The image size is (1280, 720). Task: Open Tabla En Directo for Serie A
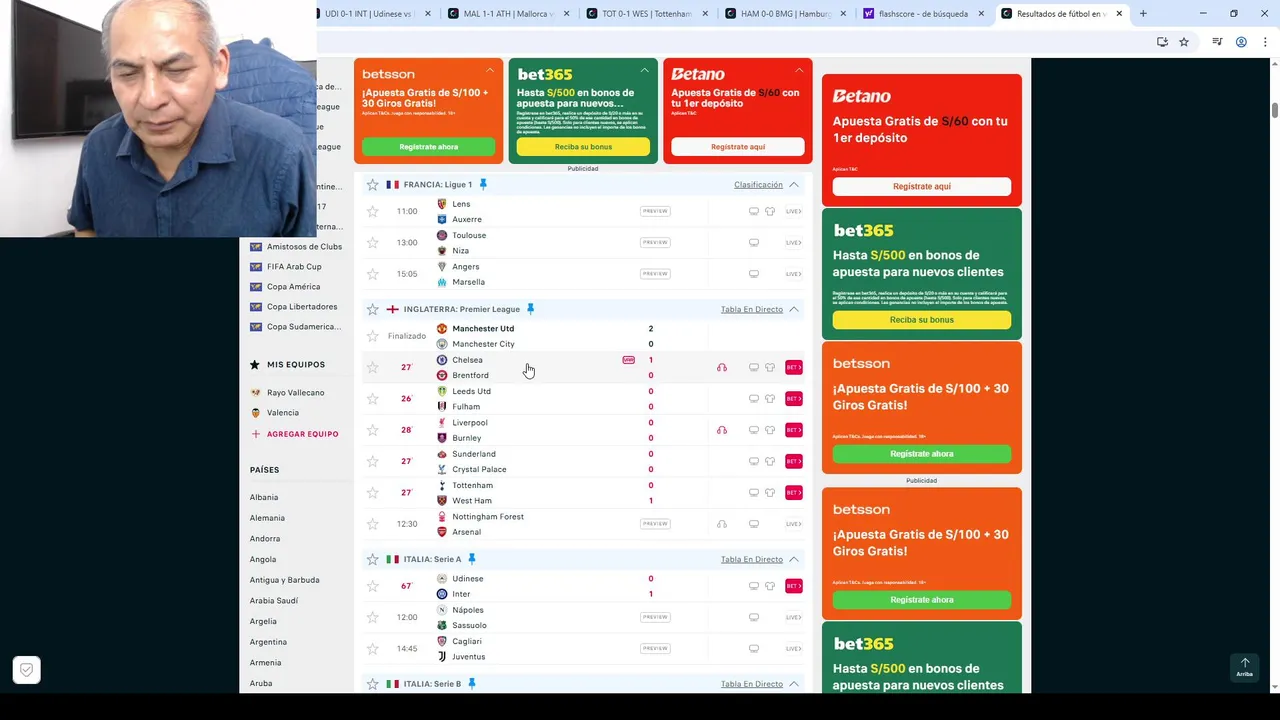pyautogui.click(x=752, y=560)
